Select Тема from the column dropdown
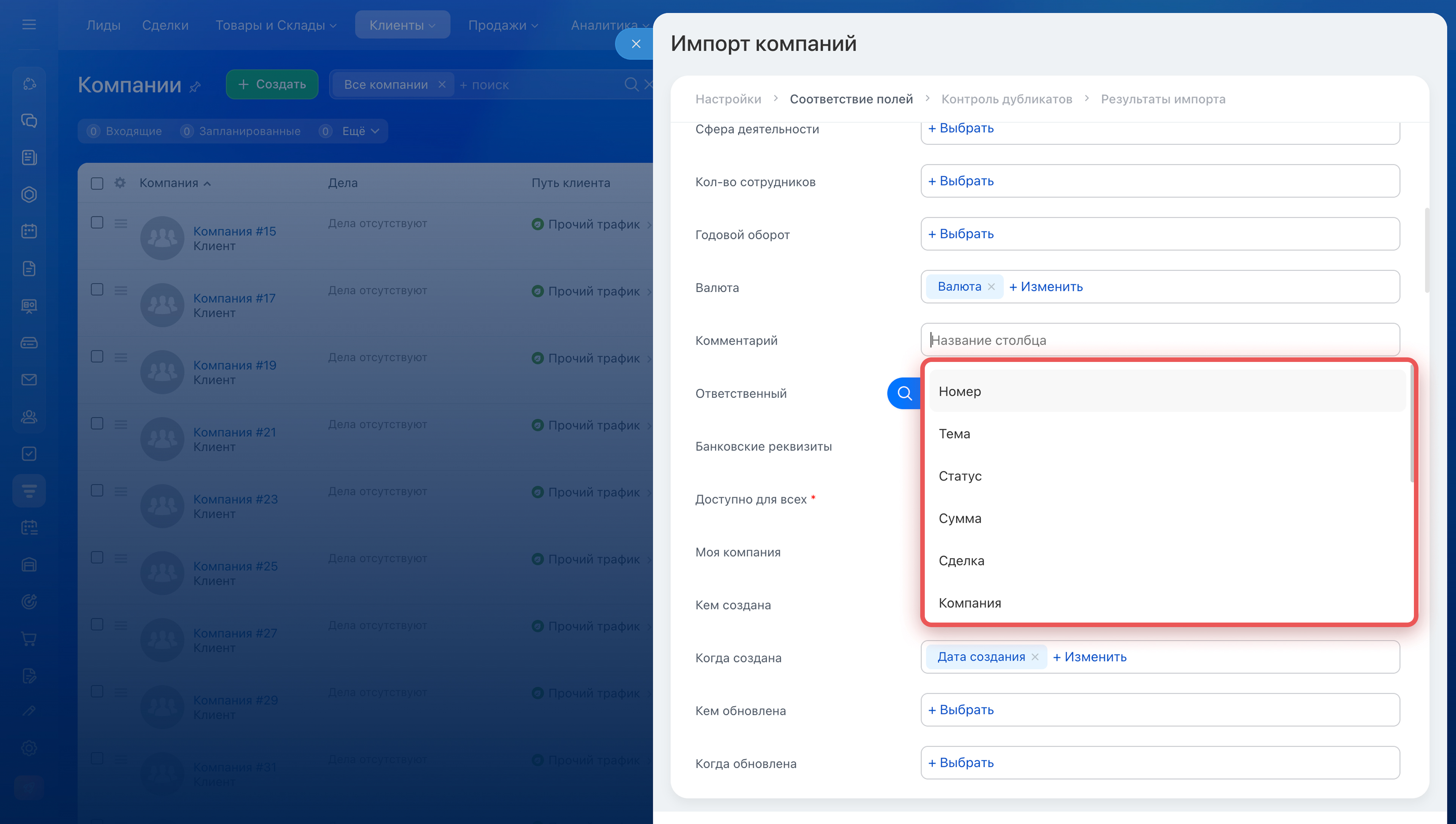Viewport: 1456px width, 824px height. coord(954,434)
